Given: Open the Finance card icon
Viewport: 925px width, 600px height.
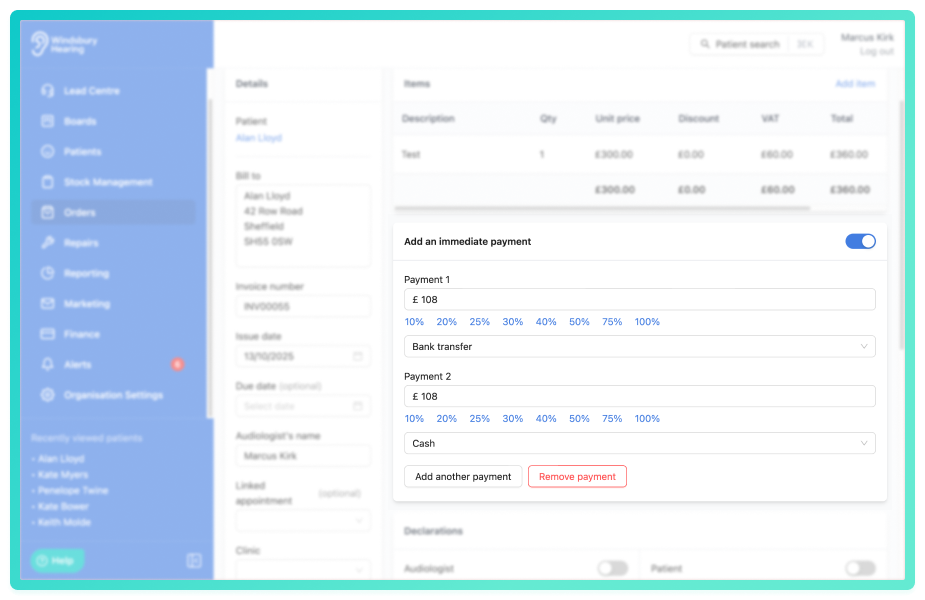Looking at the screenshot, I should 48,334.
